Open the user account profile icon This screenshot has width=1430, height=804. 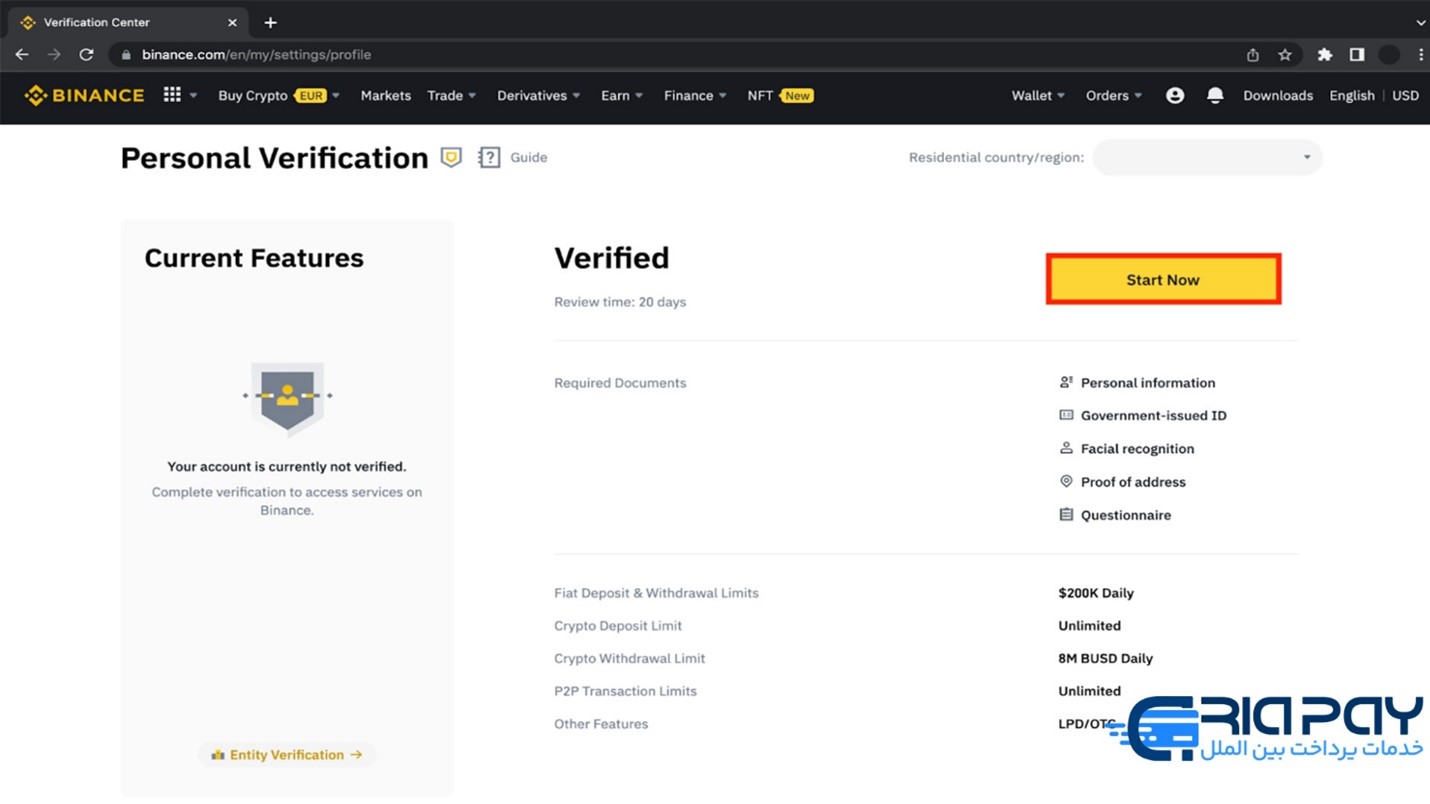point(1175,95)
